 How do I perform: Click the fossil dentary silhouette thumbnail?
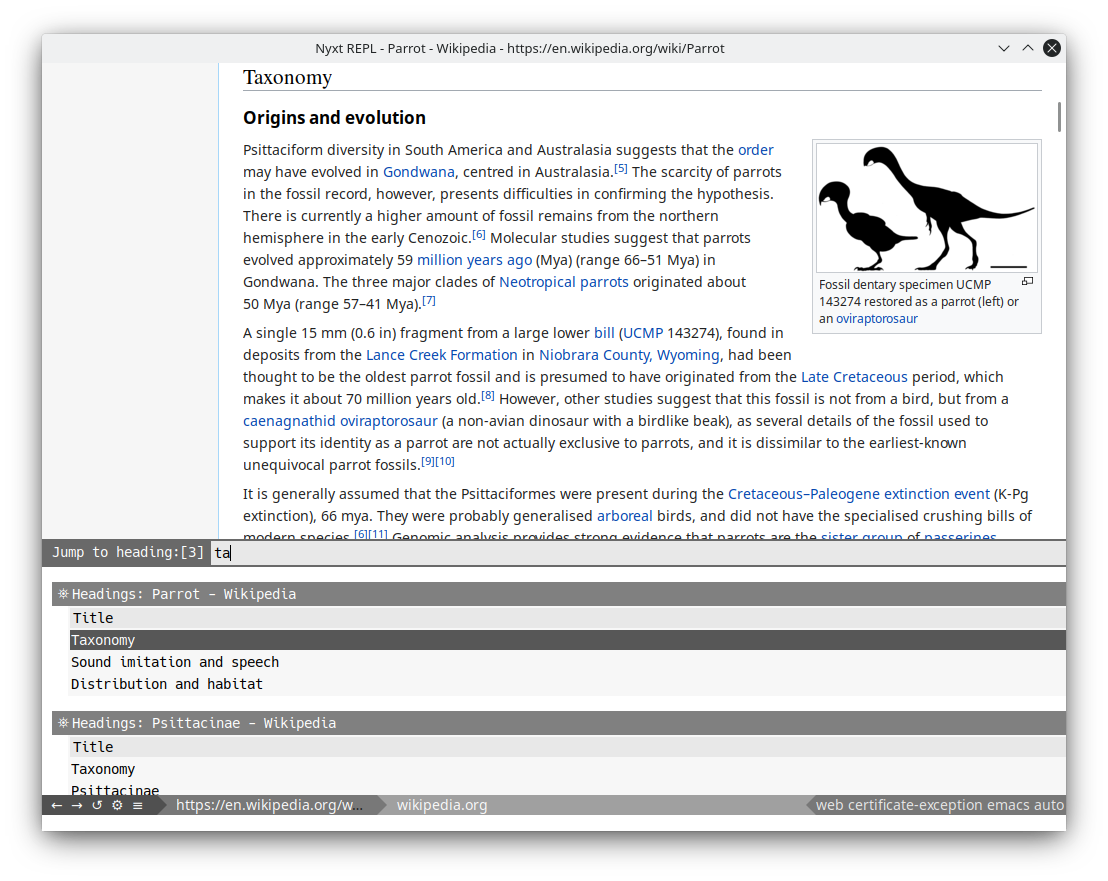coord(926,208)
